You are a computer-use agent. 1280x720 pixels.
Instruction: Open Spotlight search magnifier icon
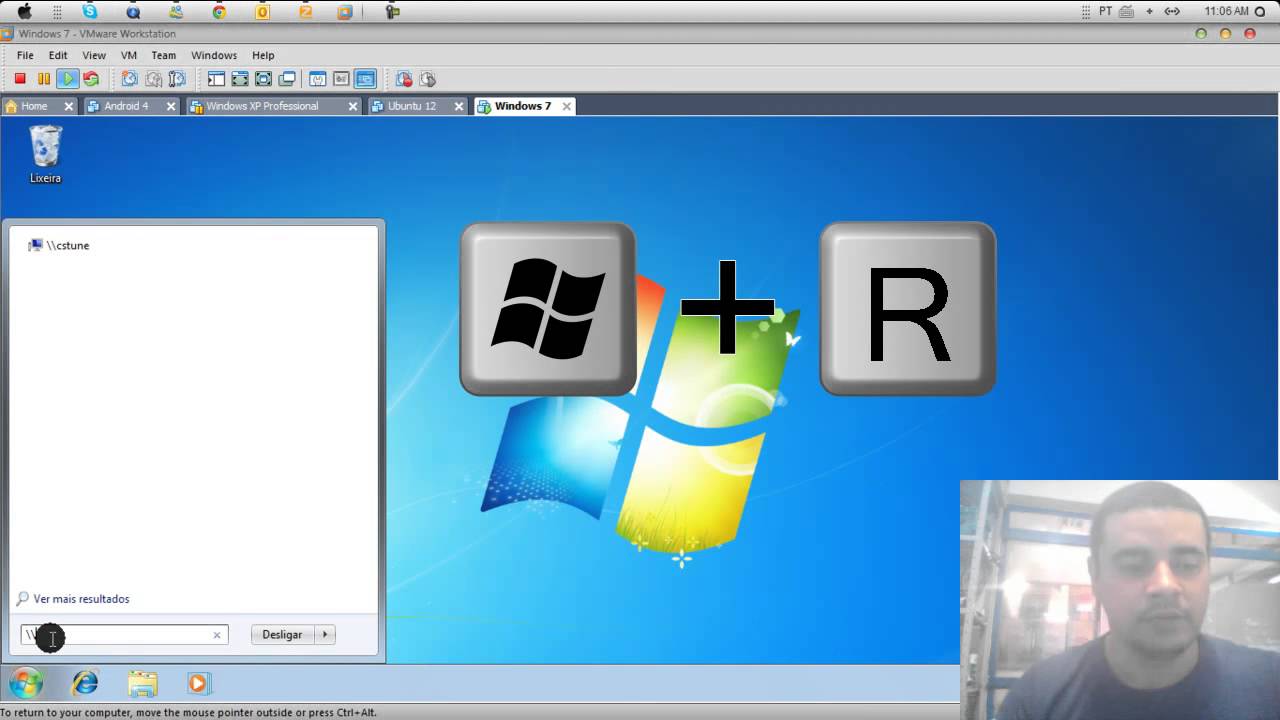pos(1260,11)
